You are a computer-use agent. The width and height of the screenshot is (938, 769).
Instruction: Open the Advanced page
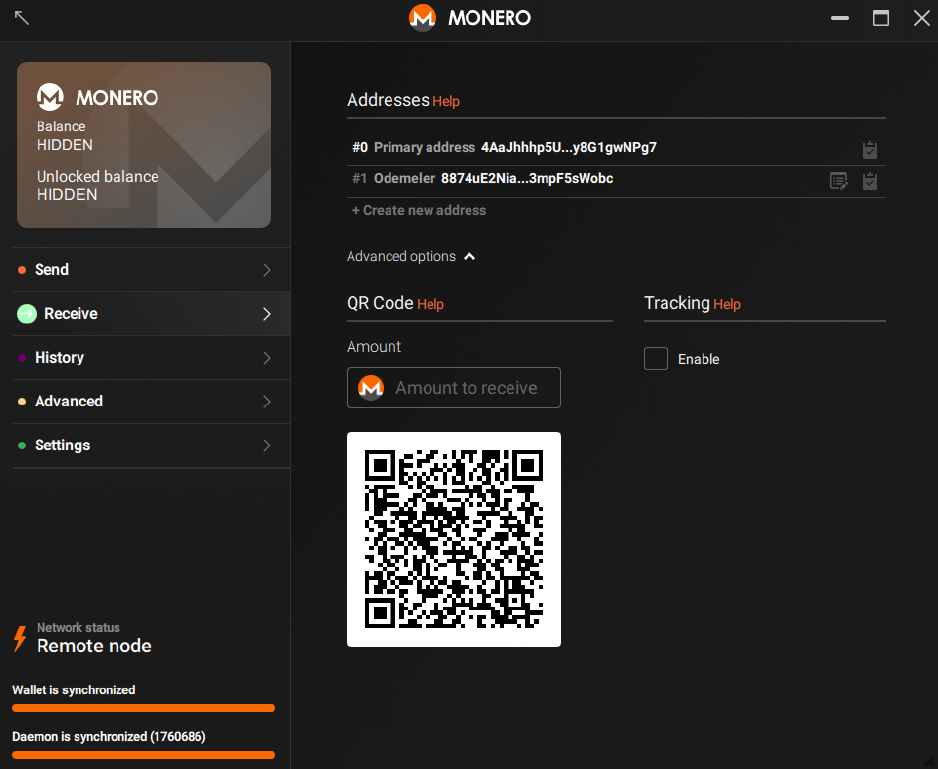(151, 402)
